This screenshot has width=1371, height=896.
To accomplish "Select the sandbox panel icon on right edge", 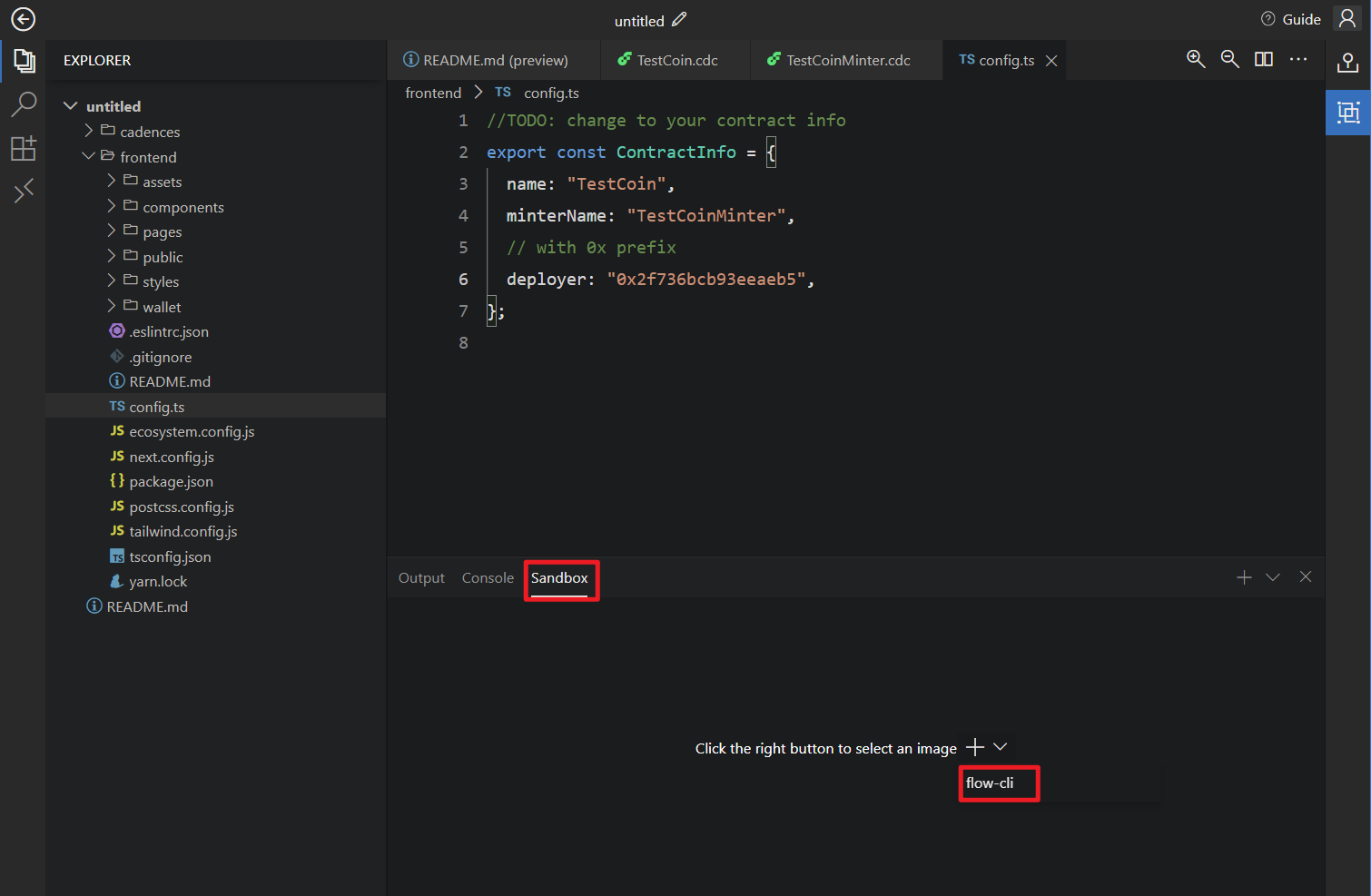I will click(1347, 113).
